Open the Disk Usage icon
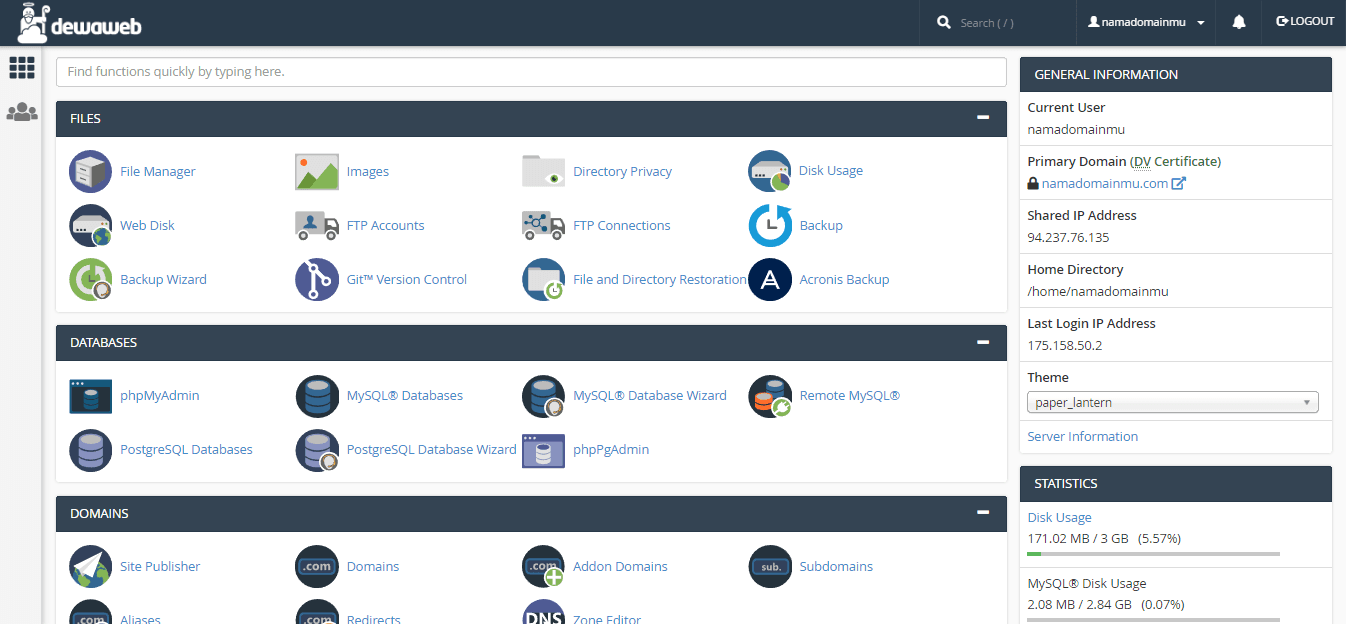The width and height of the screenshot is (1346, 624). (x=770, y=171)
